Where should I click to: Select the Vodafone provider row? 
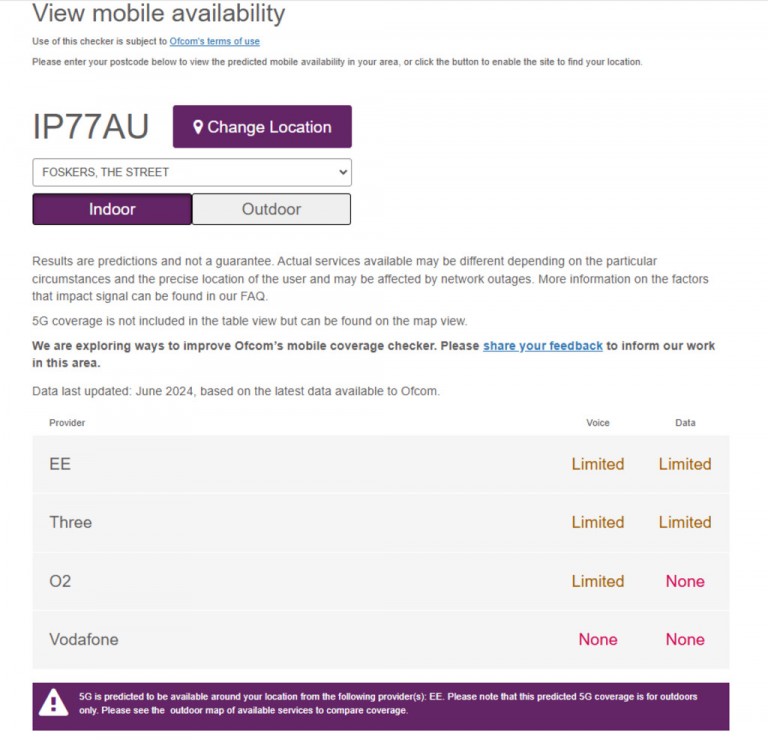click(x=381, y=640)
